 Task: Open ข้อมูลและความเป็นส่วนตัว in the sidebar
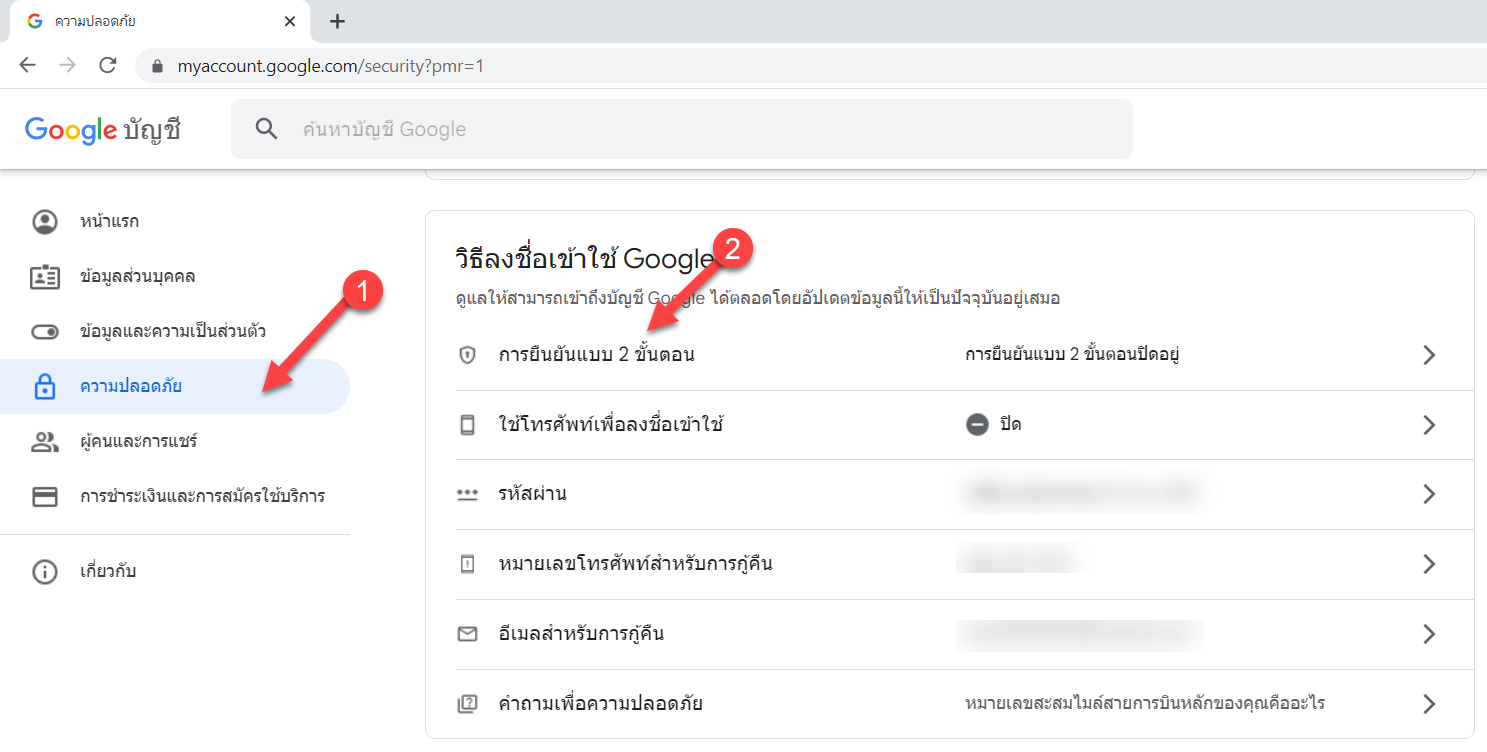point(175,331)
